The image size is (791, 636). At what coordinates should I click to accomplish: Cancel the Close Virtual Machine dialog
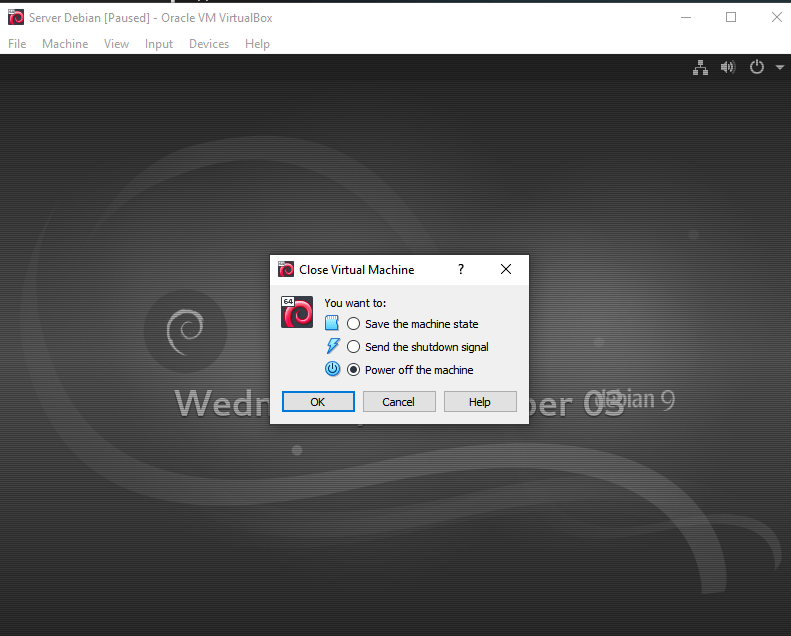tap(398, 401)
